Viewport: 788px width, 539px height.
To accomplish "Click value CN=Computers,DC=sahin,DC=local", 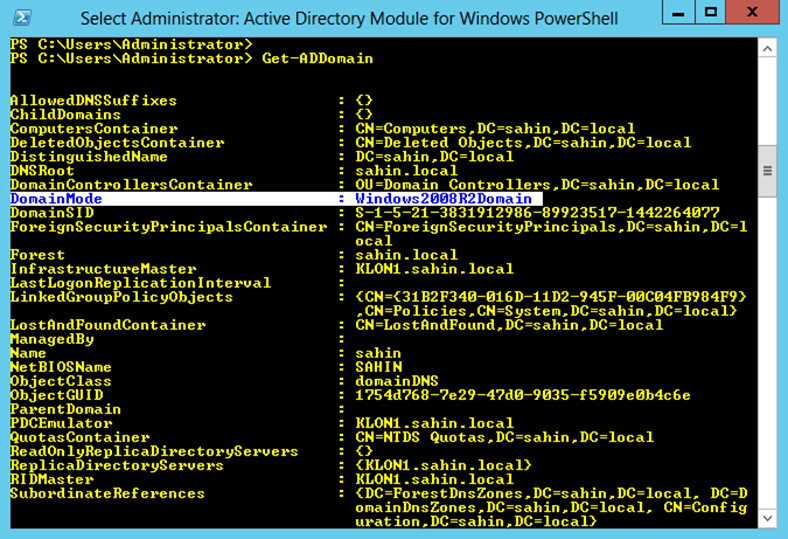I will click(x=495, y=129).
